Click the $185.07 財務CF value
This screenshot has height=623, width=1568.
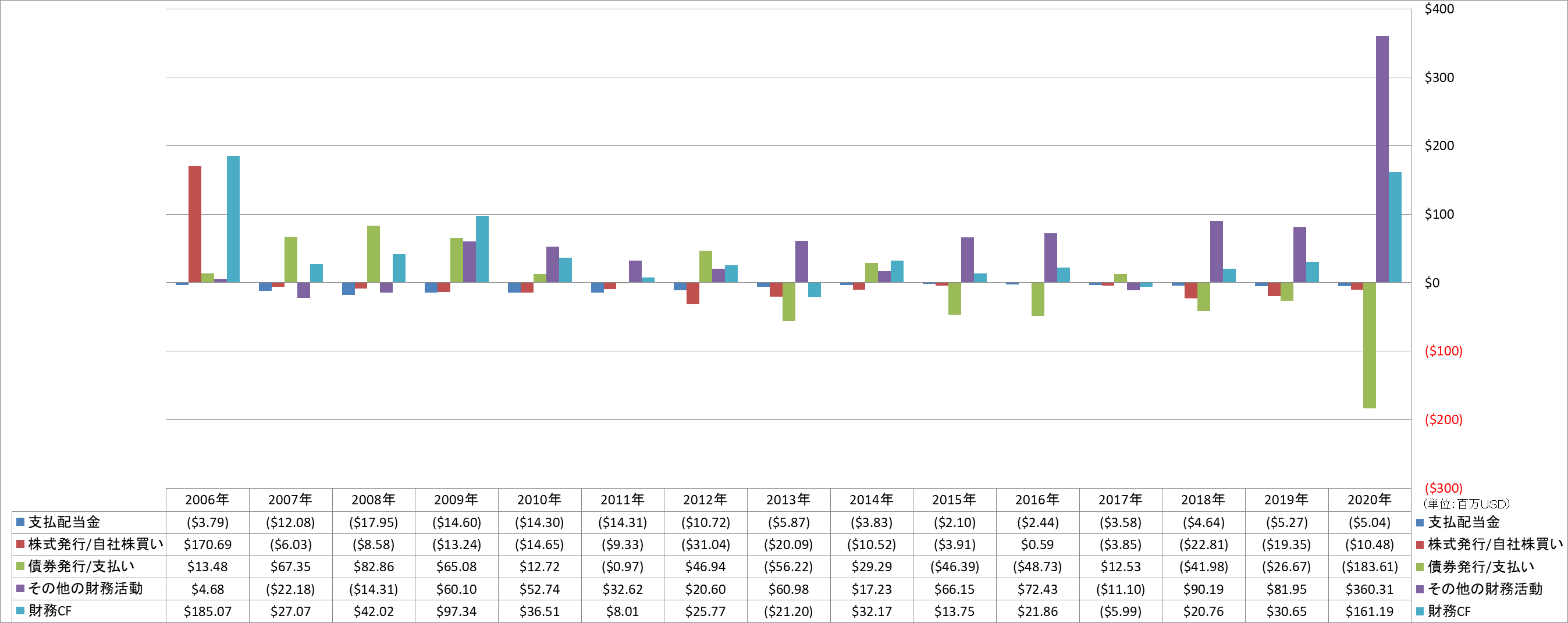pyautogui.click(x=208, y=611)
